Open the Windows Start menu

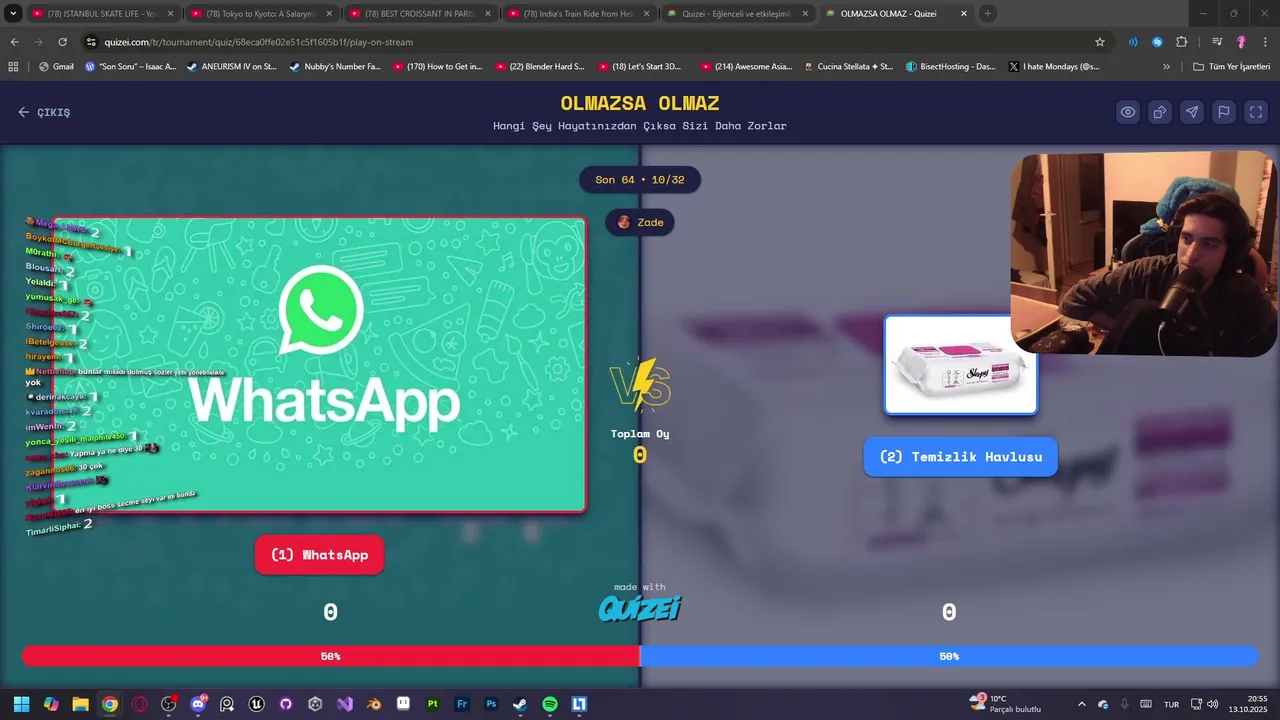[21, 704]
